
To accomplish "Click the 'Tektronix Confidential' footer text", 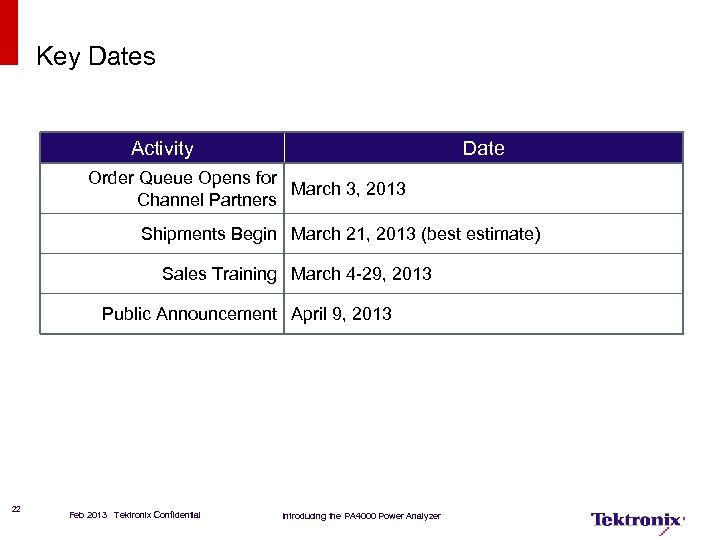I will [x=157, y=516].
